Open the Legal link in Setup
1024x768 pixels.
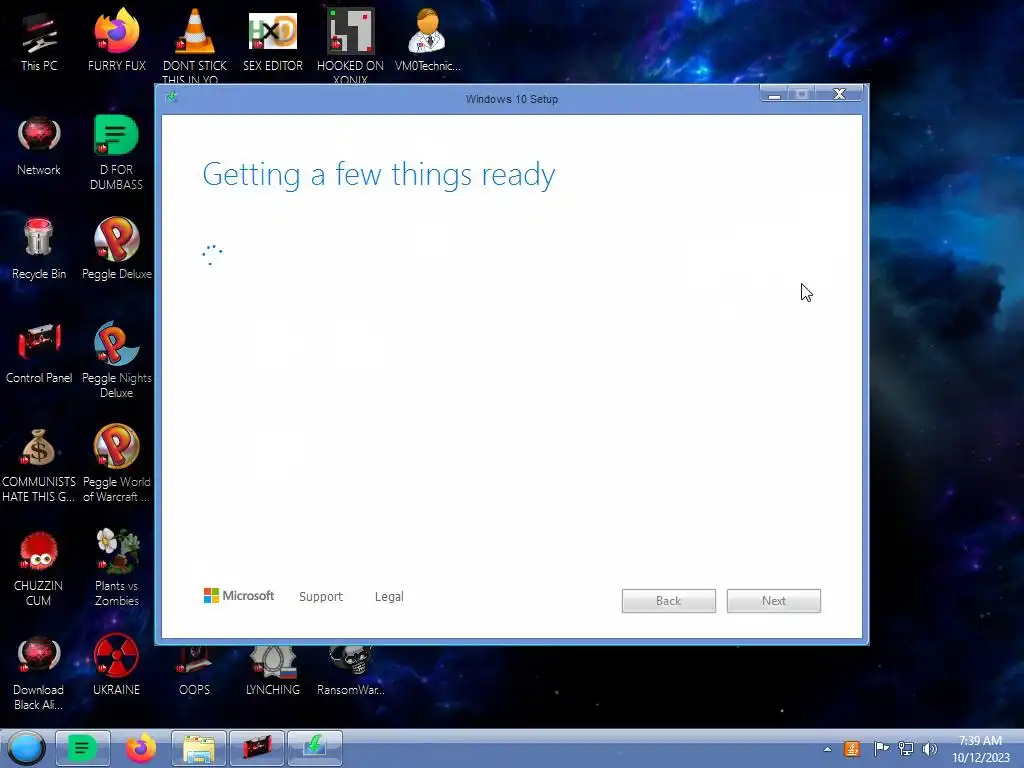pos(389,596)
